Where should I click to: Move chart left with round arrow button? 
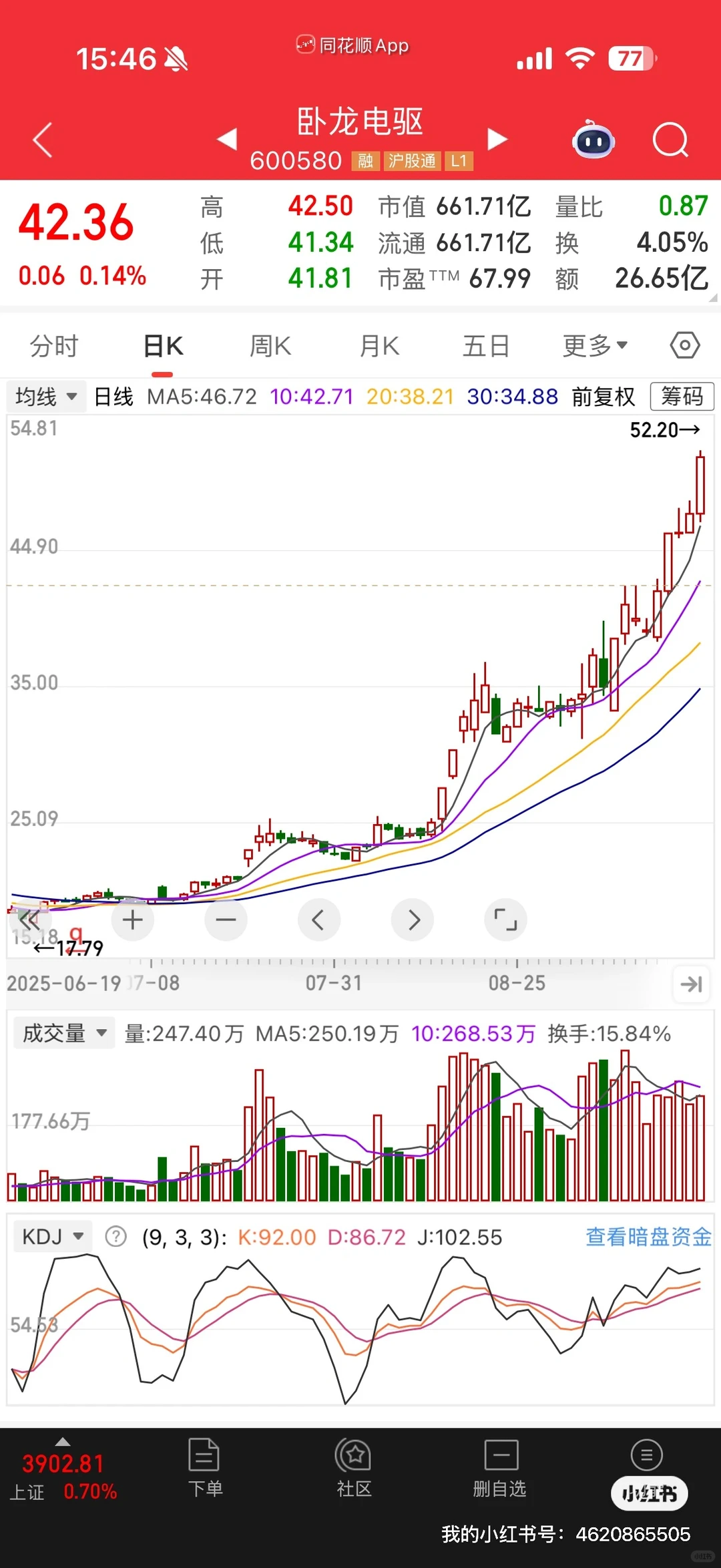(318, 920)
